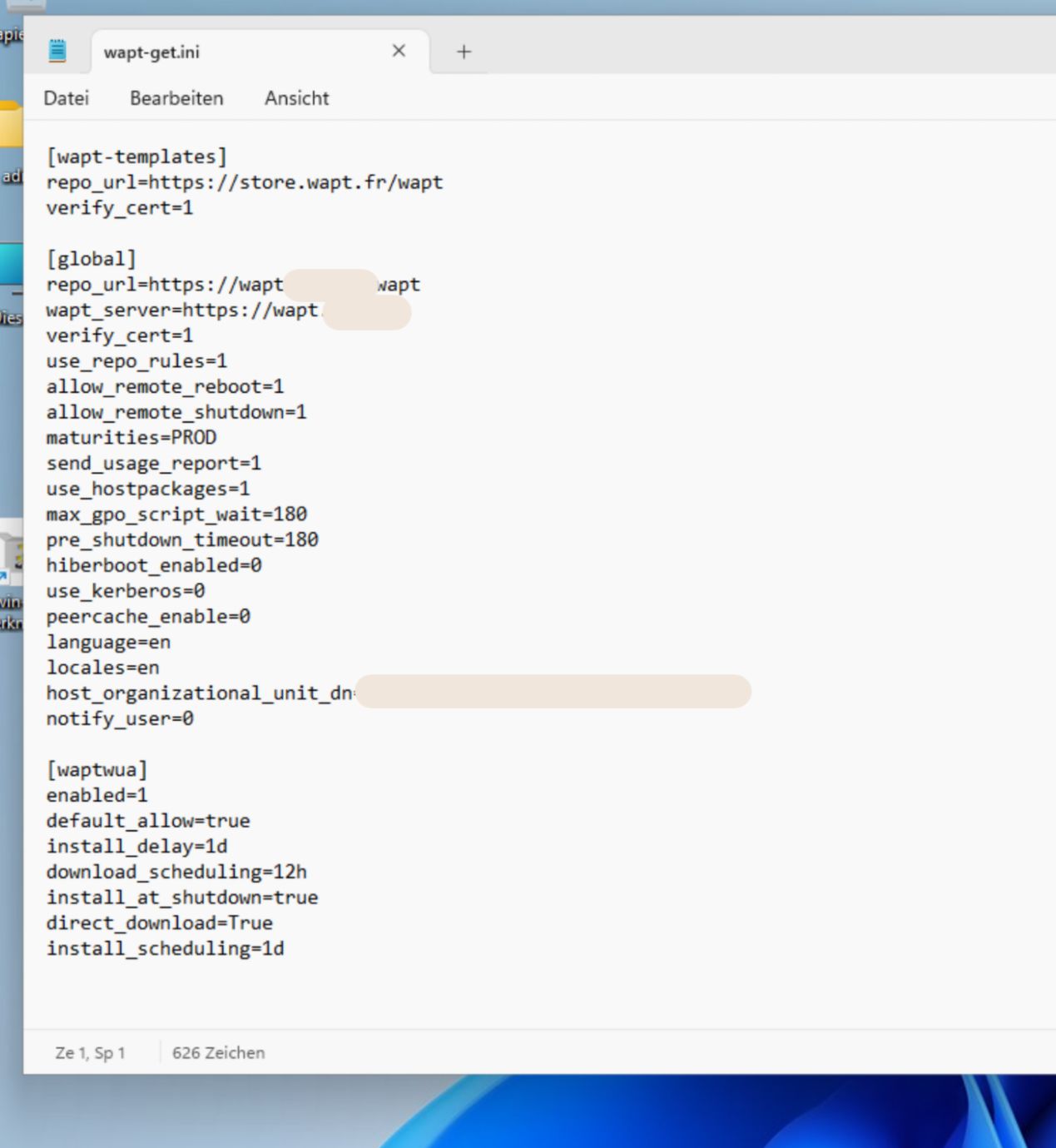
Task: Click the [wapt-templates] section header
Action: (x=136, y=157)
